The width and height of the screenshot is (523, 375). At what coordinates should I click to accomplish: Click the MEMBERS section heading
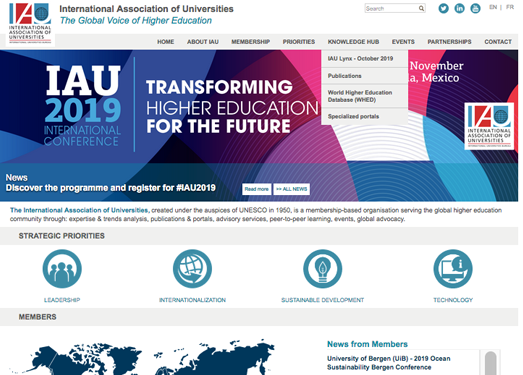[x=37, y=317]
